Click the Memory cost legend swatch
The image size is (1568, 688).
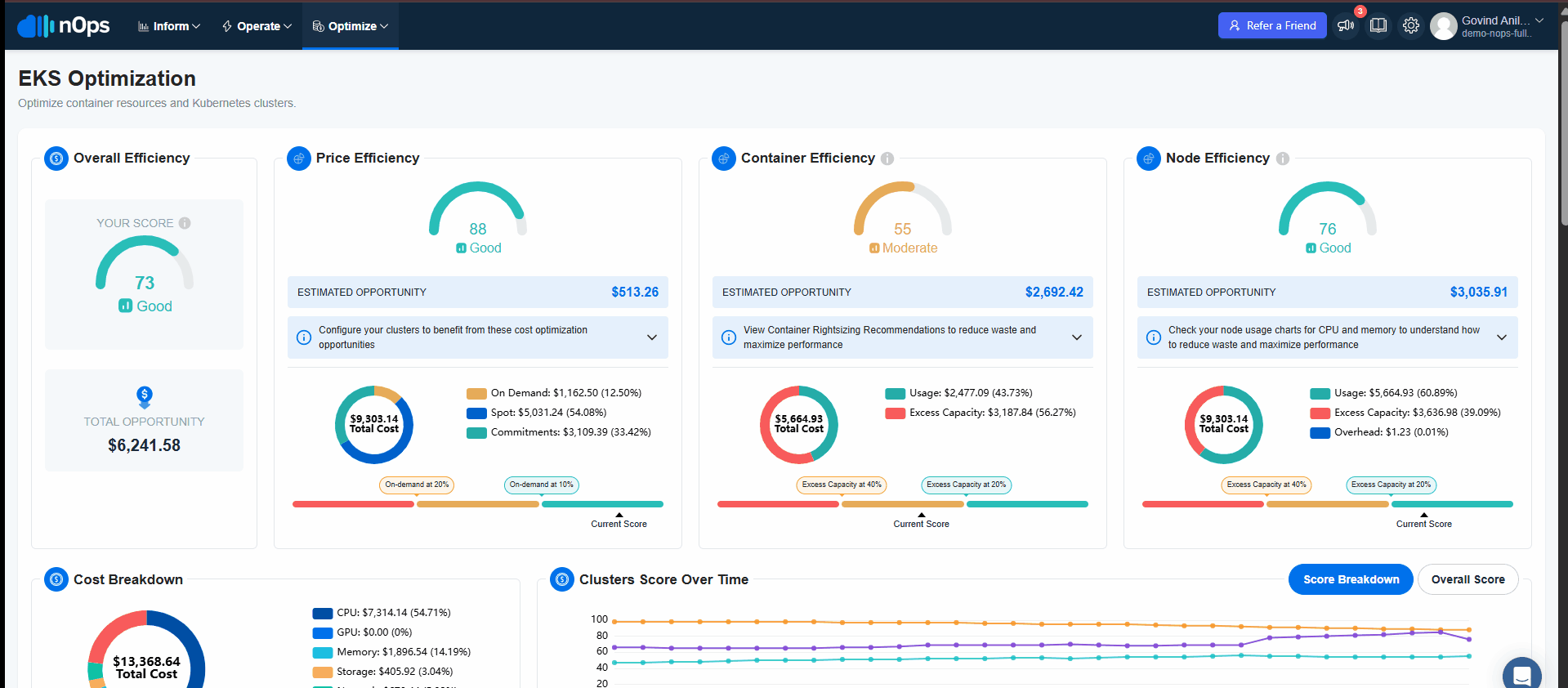(x=323, y=652)
